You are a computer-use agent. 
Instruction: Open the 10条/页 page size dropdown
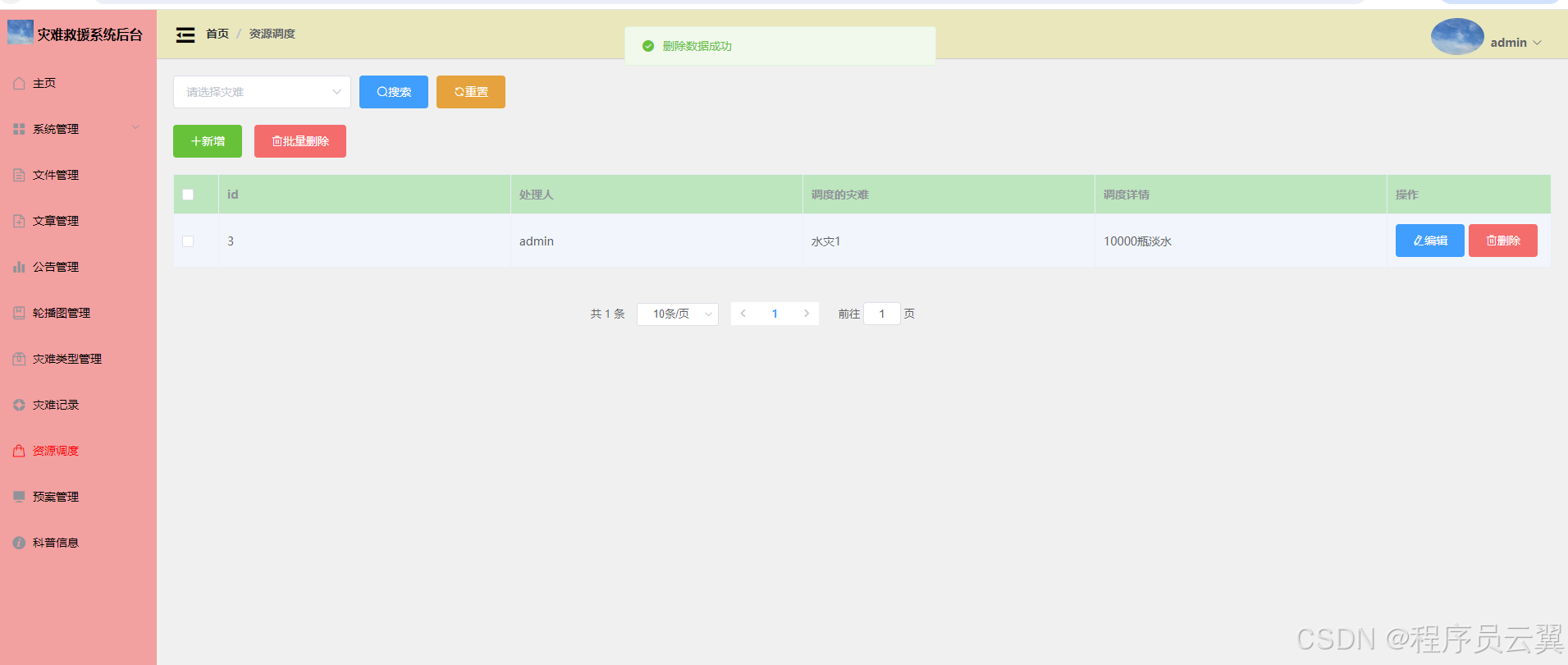[678, 314]
